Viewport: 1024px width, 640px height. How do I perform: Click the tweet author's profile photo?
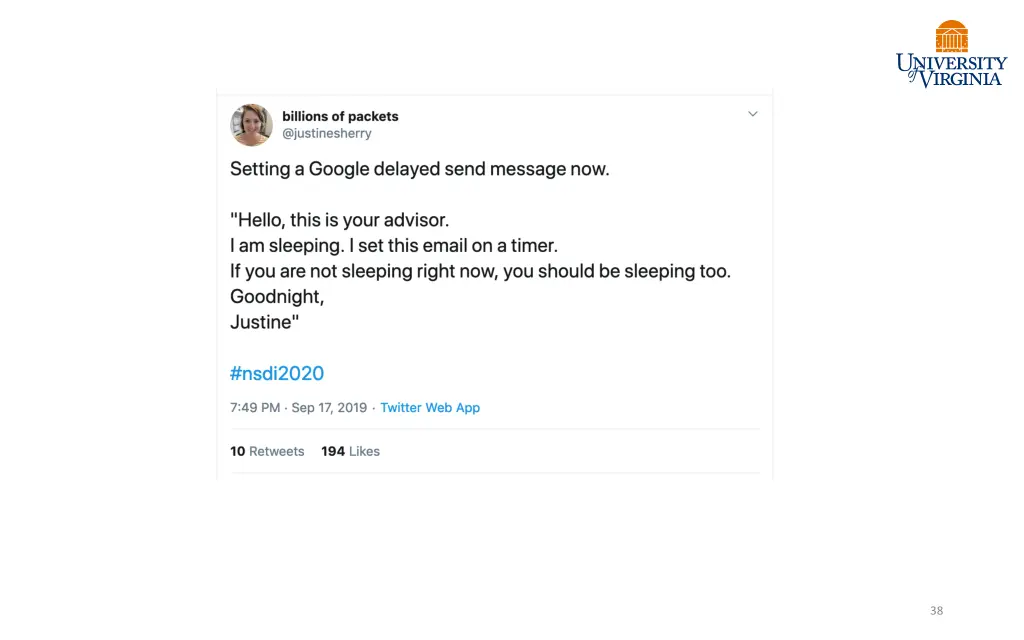tap(251, 125)
